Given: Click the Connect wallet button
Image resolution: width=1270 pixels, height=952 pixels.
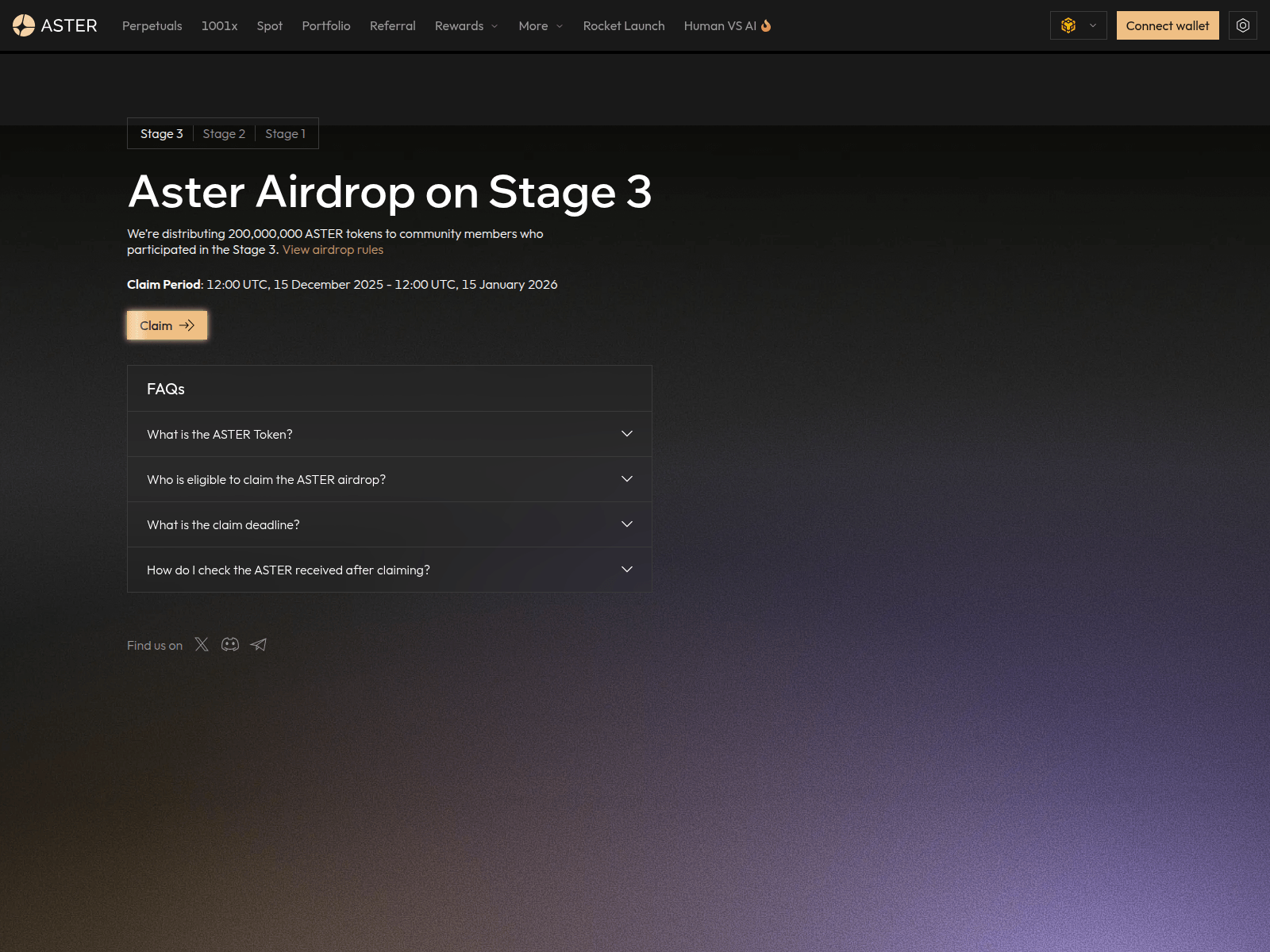Looking at the screenshot, I should coord(1167,25).
